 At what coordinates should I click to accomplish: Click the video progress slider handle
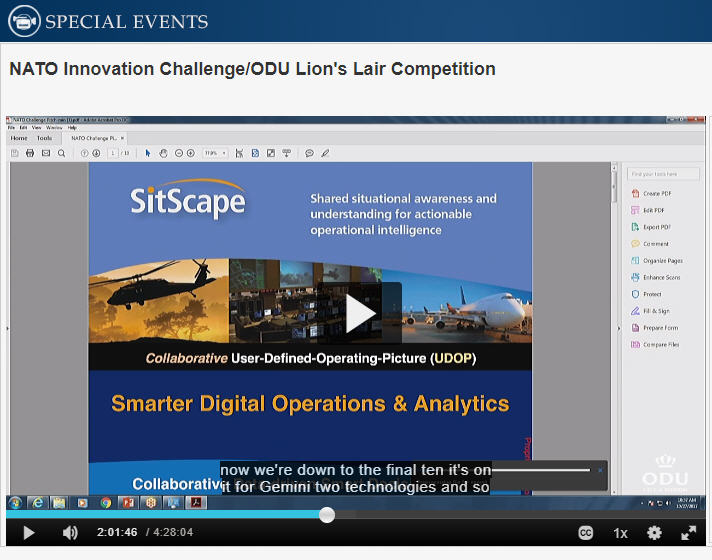point(326,515)
